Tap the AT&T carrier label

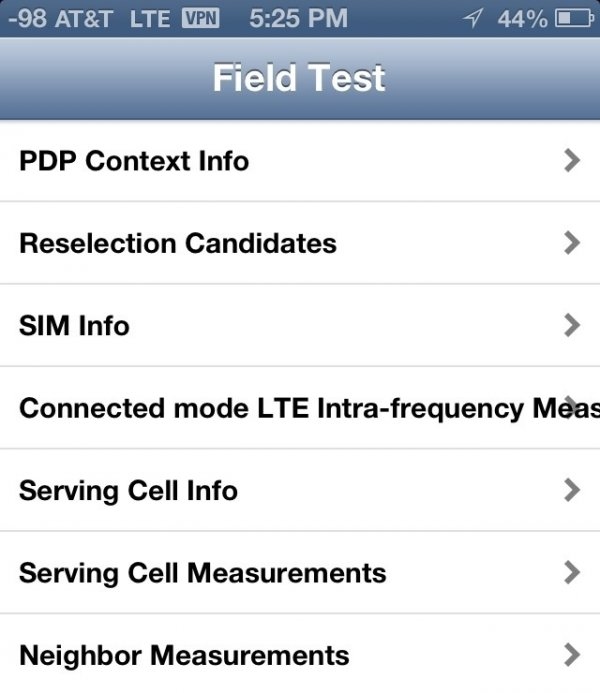coord(84,18)
